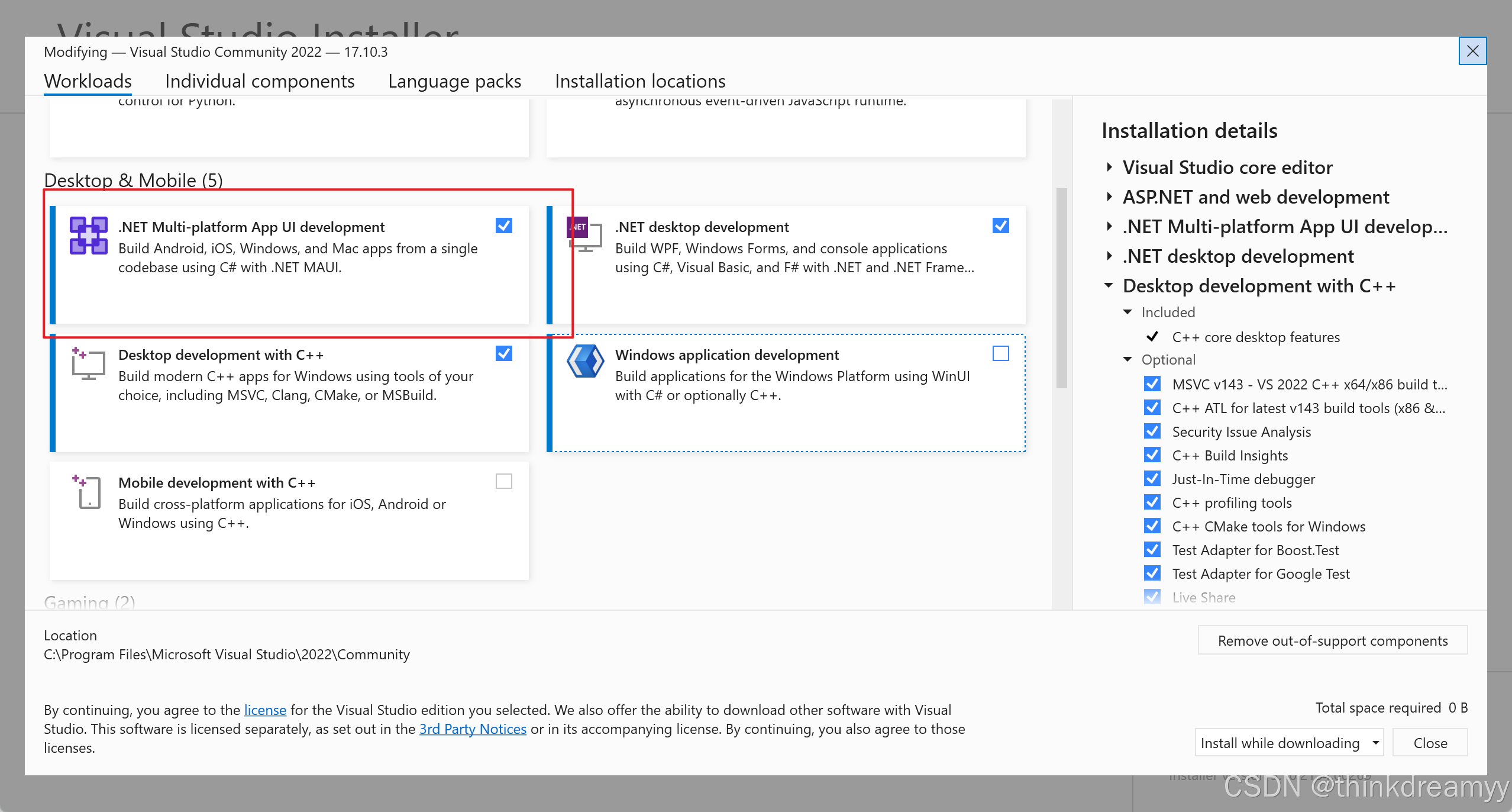
Task: Collapse the Included section
Action: click(x=1127, y=312)
